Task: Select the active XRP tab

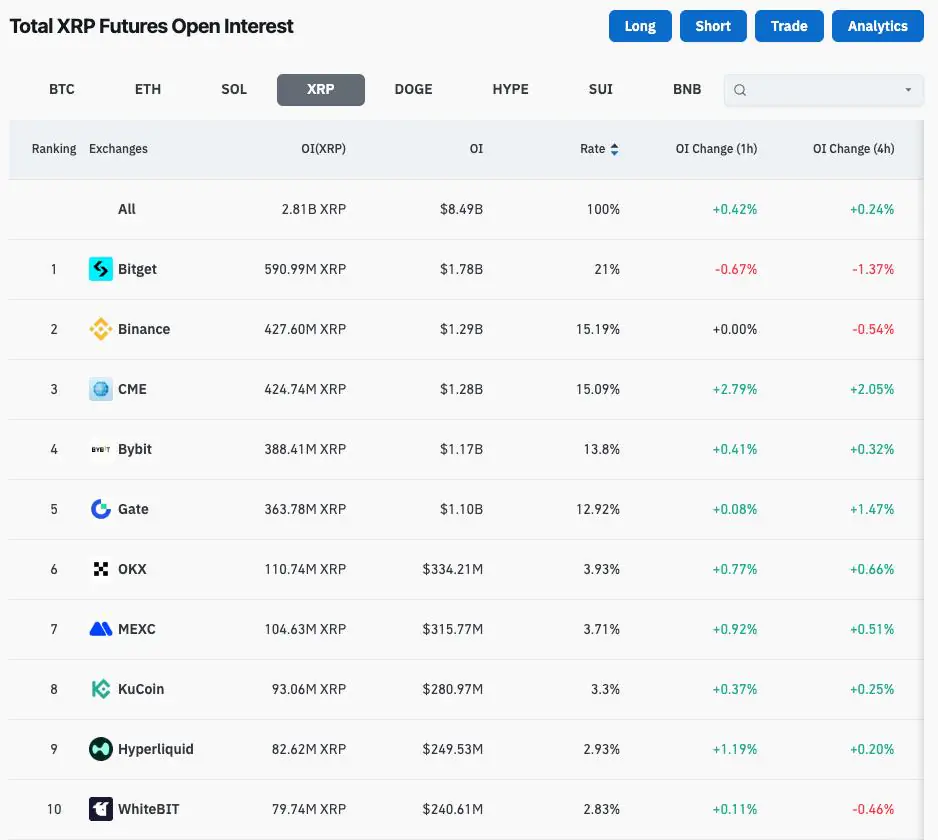Action: coord(321,90)
